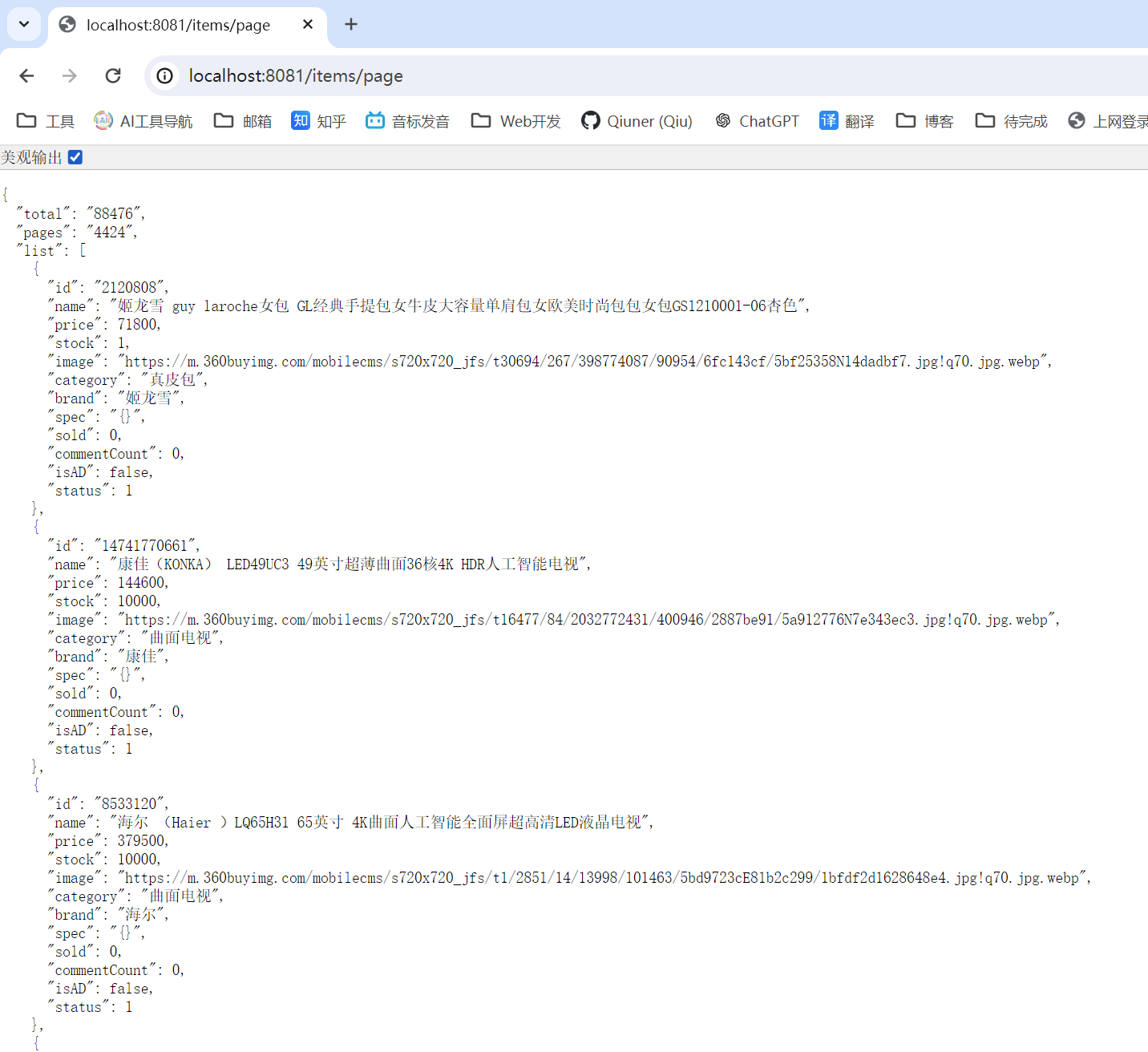Viewport: 1148px width, 1052px height.
Task: Open the tab search dropdown arrow
Action: click(x=24, y=24)
